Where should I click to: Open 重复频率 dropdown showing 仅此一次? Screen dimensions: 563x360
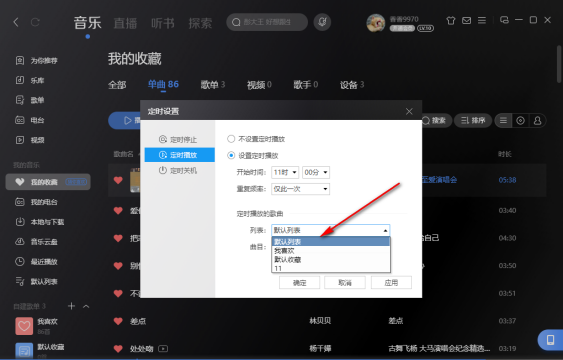[x=301, y=189]
